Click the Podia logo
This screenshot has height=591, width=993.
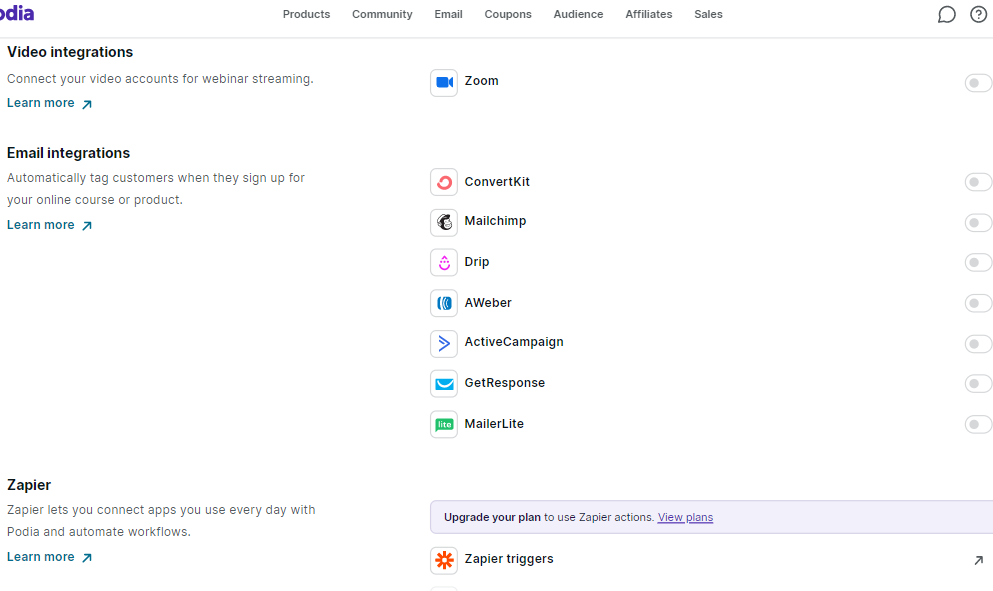[x=16, y=13]
